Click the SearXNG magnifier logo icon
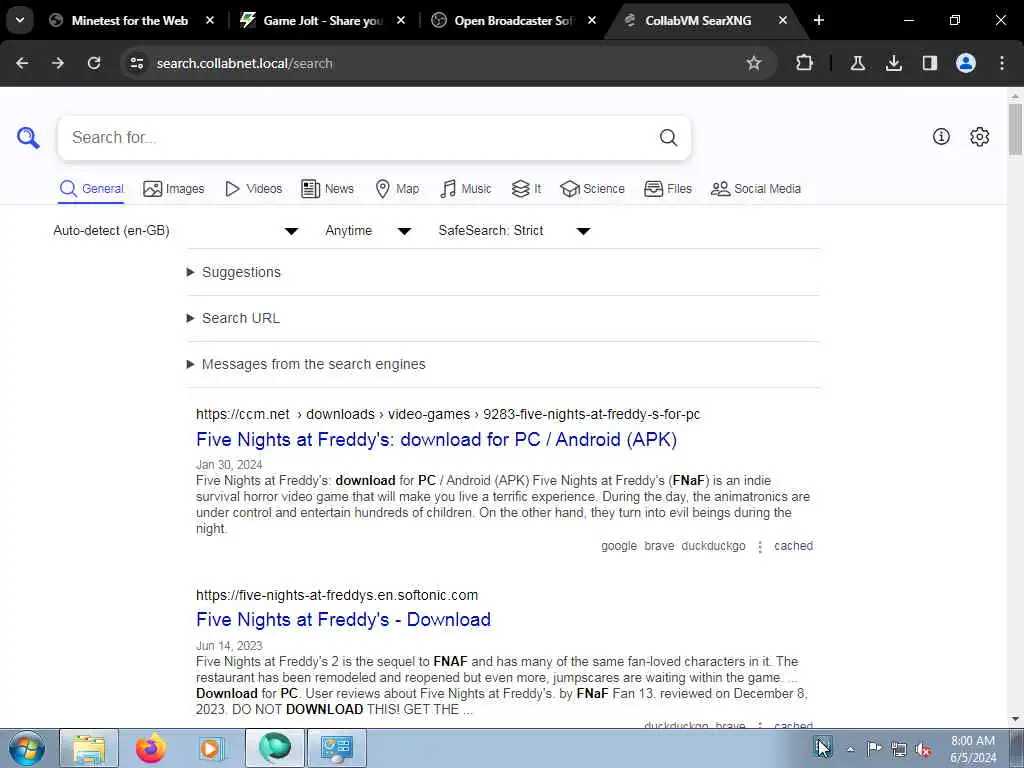Image resolution: width=1024 pixels, height=768 pixels. click(28, 138)
